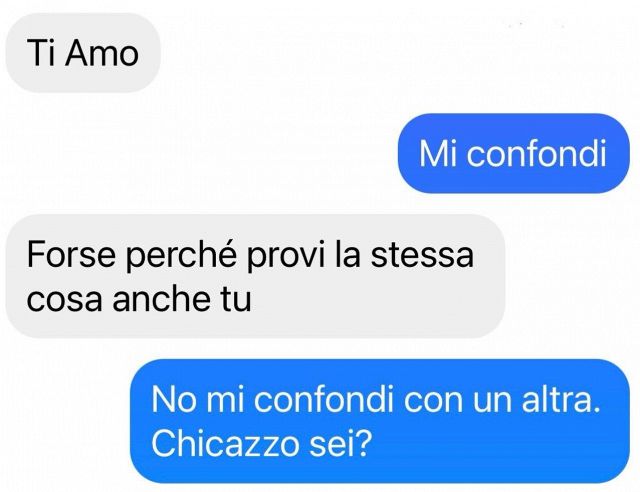The height and width of the screenshot is (492, 640).
Task: Tap the word 'un' in last blue bubble
Action: (x=492, y=401)
